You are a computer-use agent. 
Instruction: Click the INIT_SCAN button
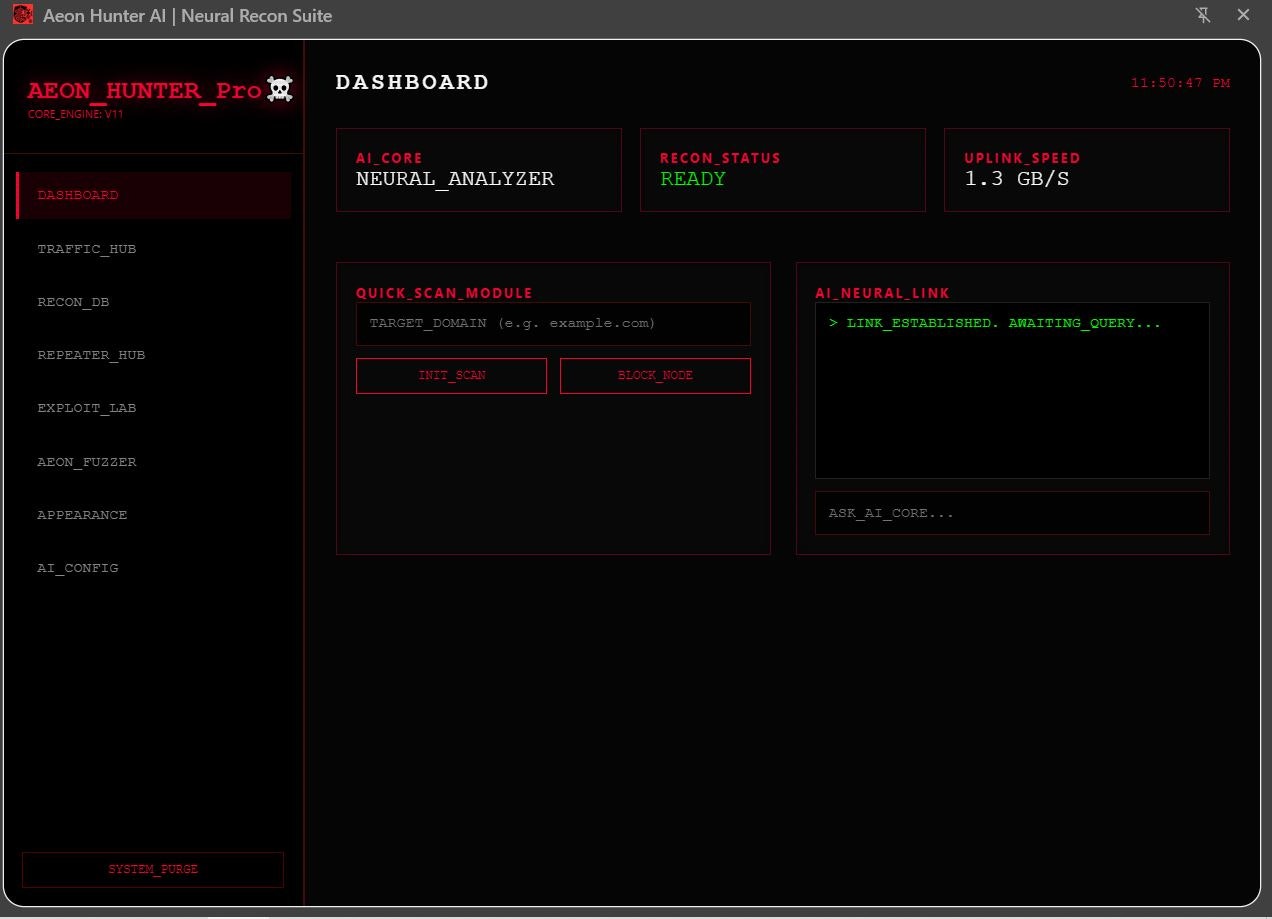pos(451,376)
